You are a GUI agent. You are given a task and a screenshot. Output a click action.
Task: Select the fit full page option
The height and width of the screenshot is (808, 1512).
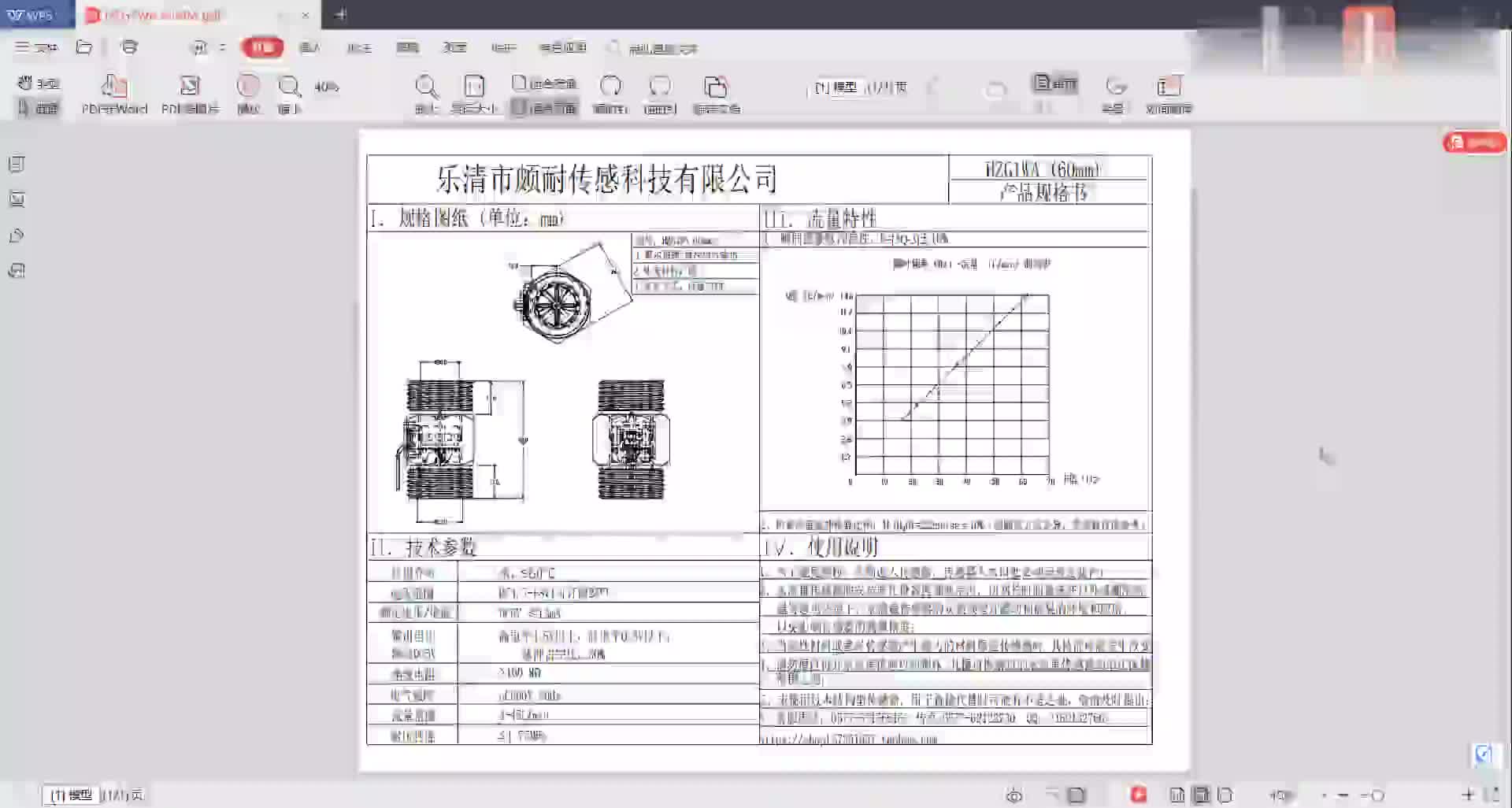pyautogui.click(x=544, y=83)
